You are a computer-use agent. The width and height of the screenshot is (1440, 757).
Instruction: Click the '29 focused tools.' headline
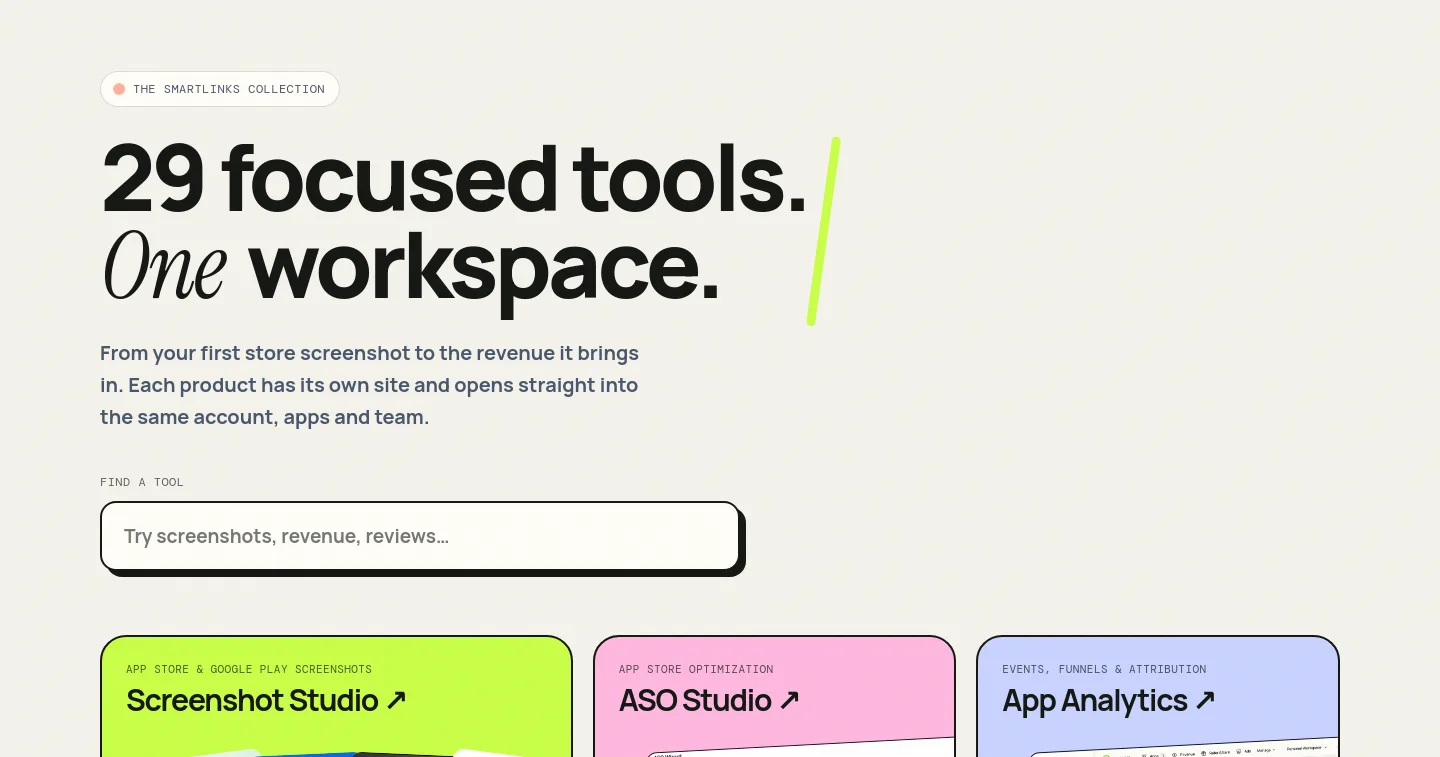pos(454,179)
